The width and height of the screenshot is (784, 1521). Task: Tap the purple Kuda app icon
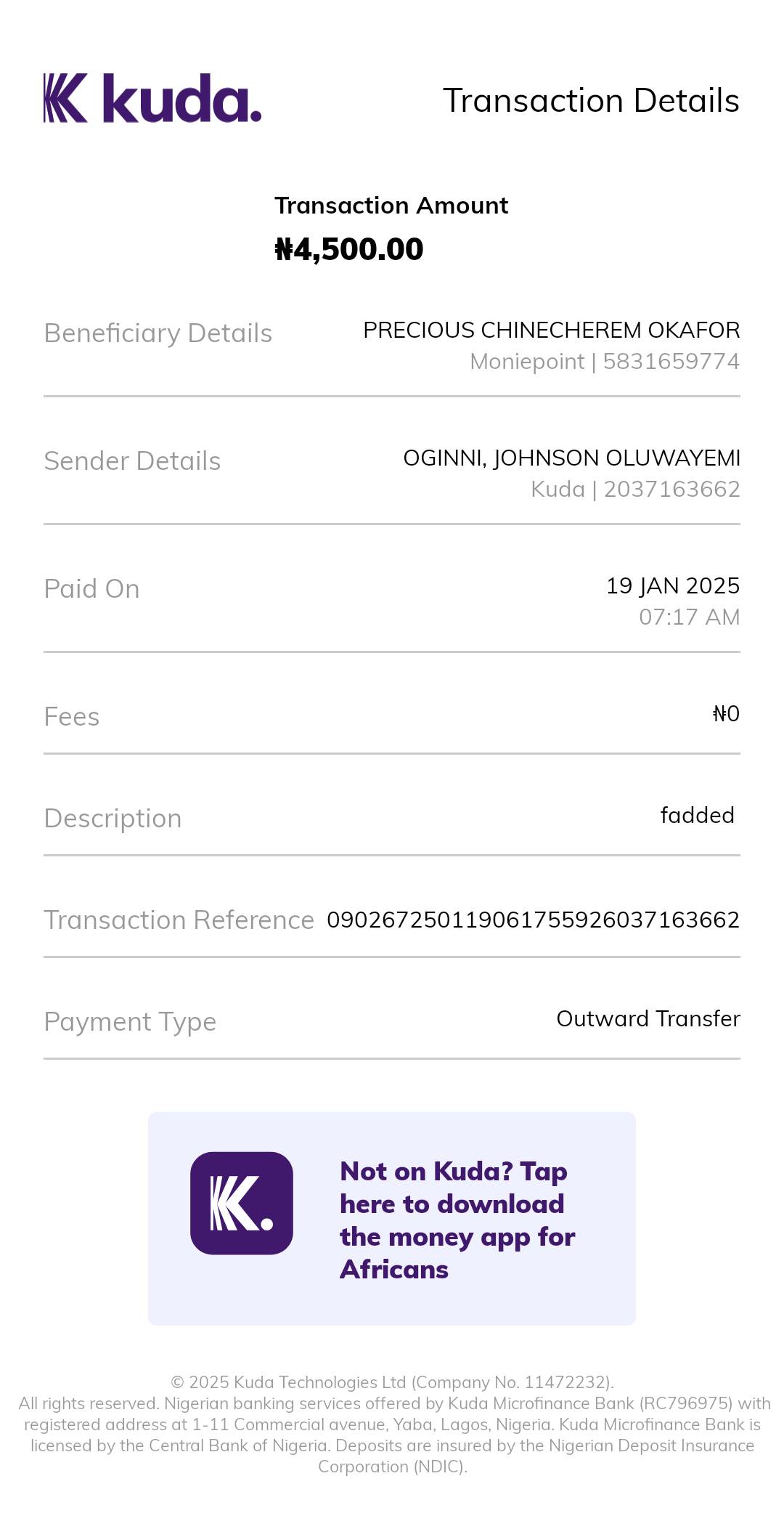click(242, 1203)
